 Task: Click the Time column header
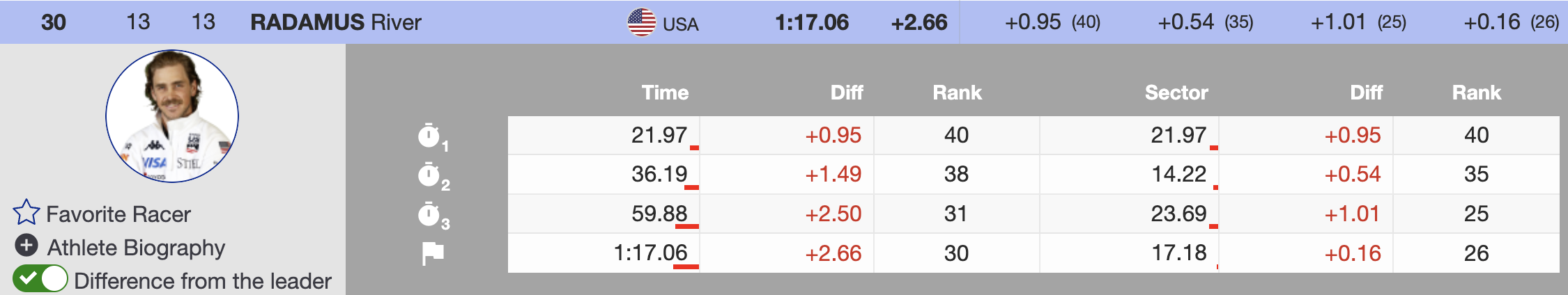(x=665, y=93)
